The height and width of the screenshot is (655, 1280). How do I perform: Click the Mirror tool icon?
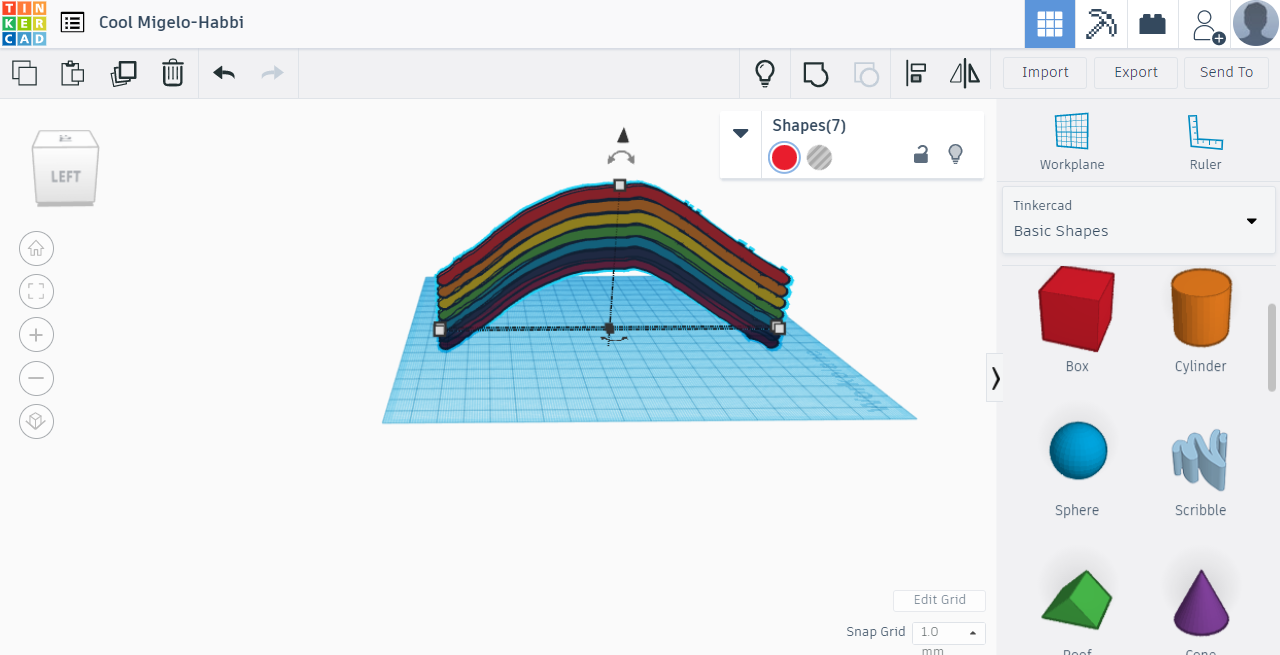(965, 73)
